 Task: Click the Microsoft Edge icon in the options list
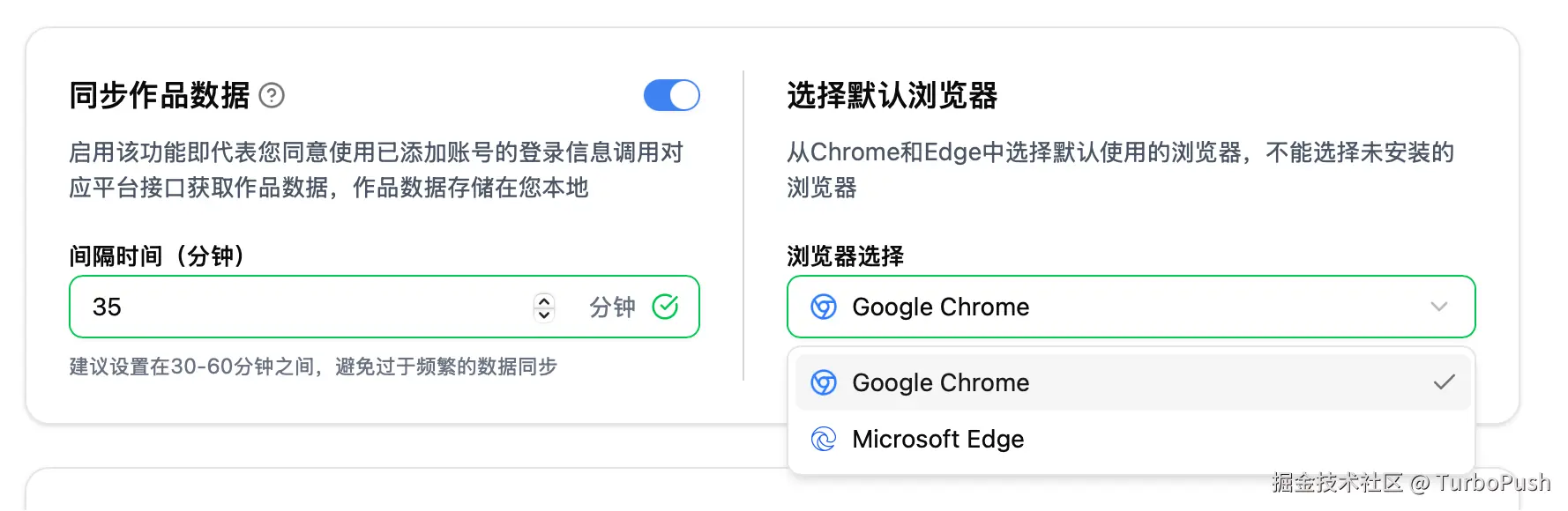pyautogui.click(x=824, y=439)
